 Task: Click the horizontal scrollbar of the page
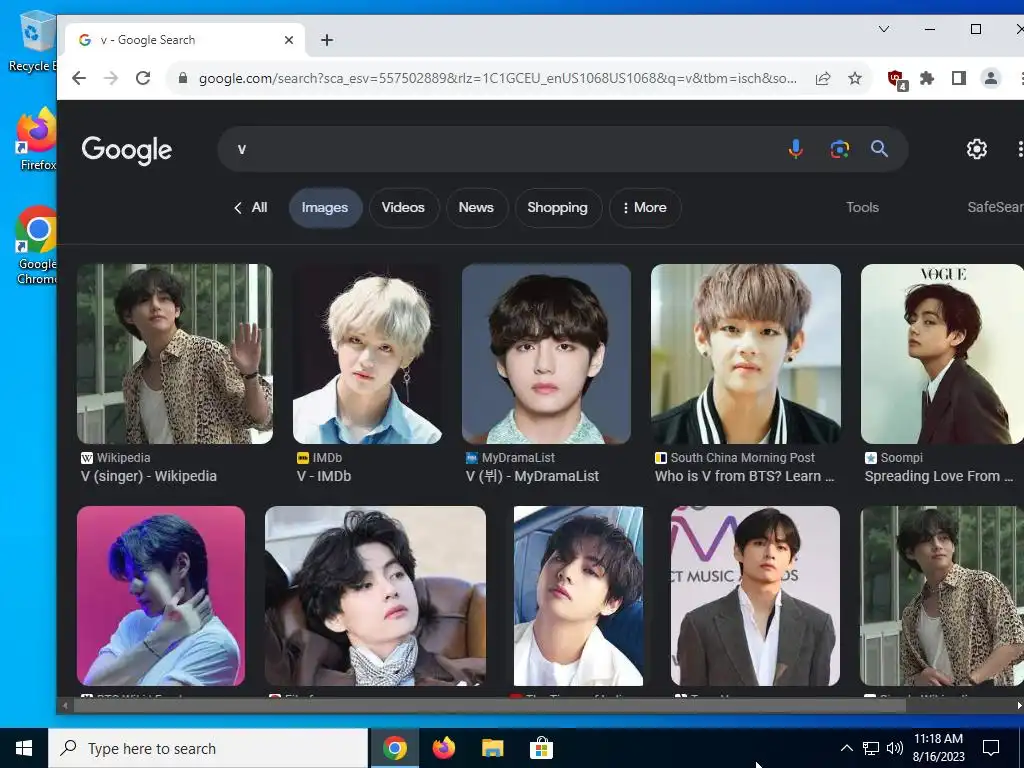pos(490,705)
